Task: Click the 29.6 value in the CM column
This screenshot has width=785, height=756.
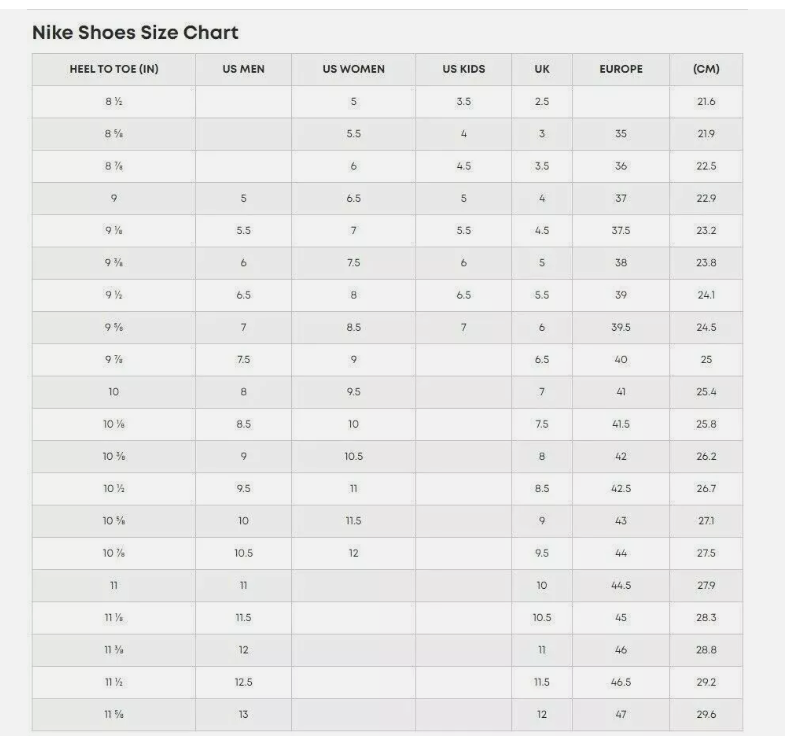Action: coord(706,715)
